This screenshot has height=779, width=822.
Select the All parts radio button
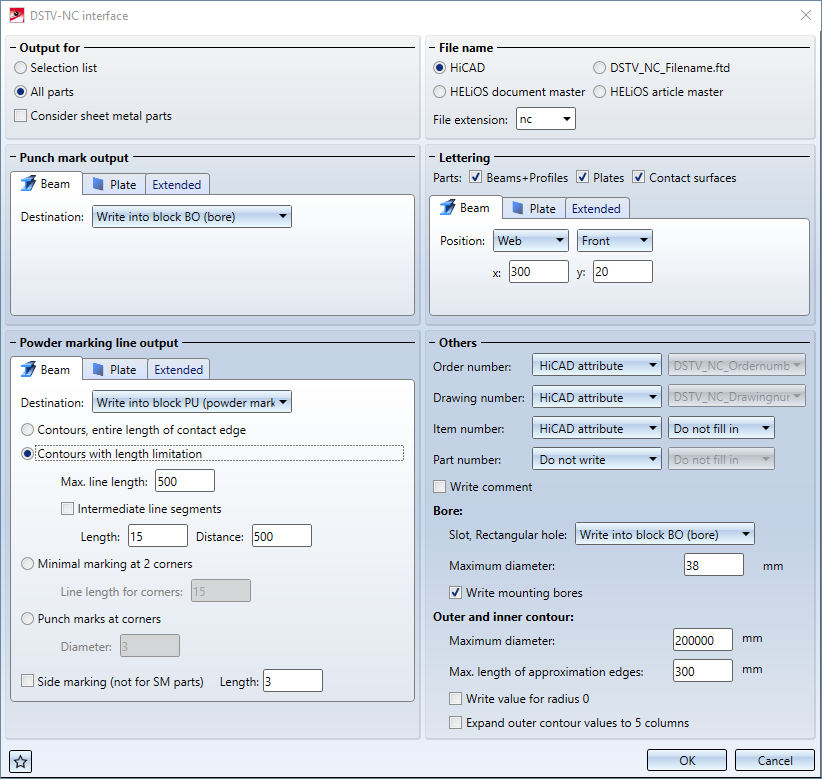click(20, 92)
